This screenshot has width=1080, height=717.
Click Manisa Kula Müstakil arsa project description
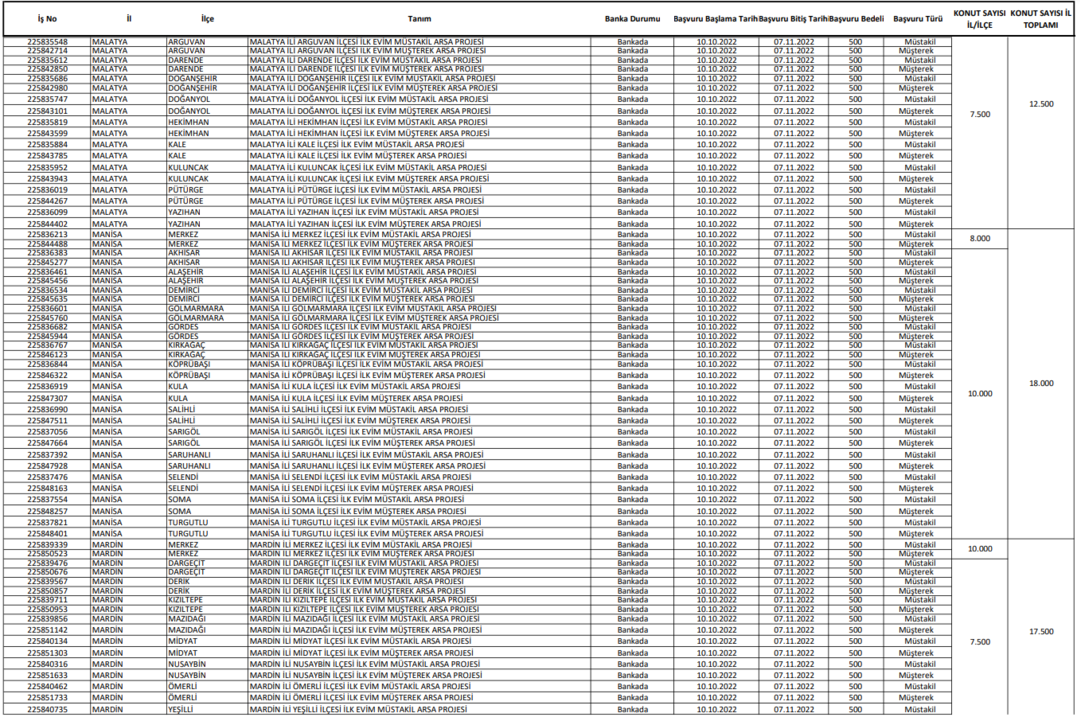point(355,386)
